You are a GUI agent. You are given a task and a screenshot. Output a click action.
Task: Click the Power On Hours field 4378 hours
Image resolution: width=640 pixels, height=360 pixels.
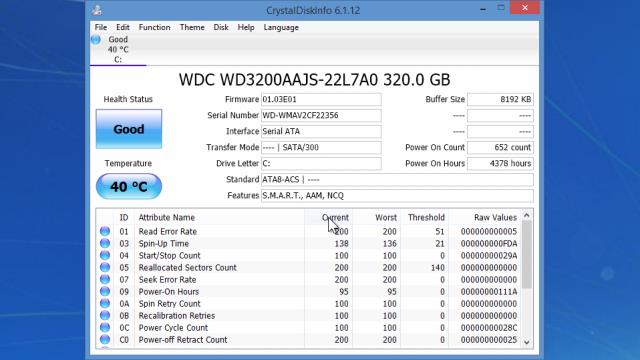pyautogui.click(x=500, y=164)
